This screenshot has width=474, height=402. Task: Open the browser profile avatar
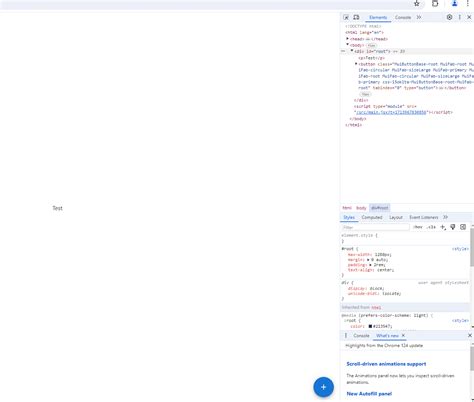pos(454,4)
